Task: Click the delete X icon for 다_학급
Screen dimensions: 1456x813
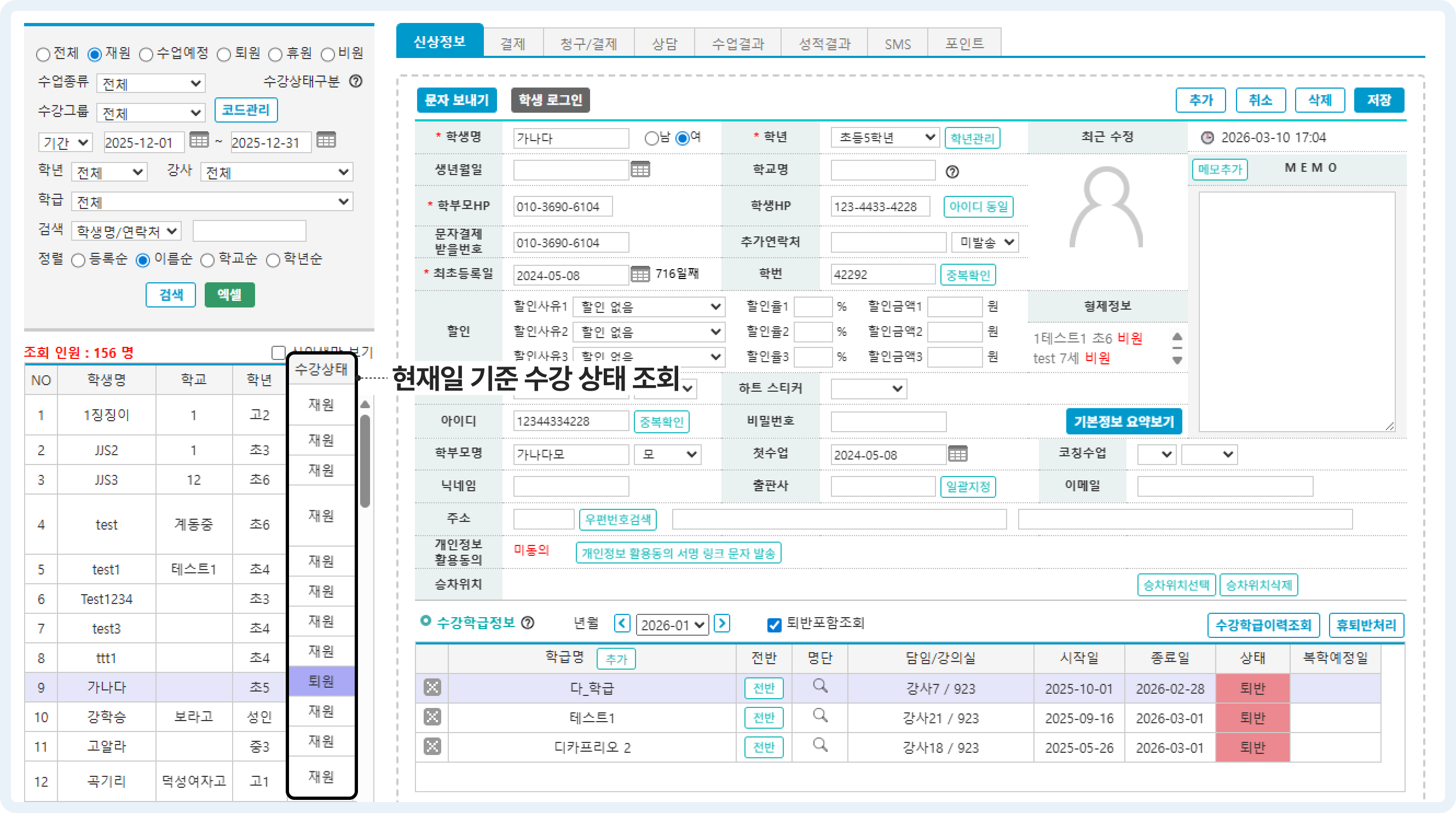Action: point(432,688)
